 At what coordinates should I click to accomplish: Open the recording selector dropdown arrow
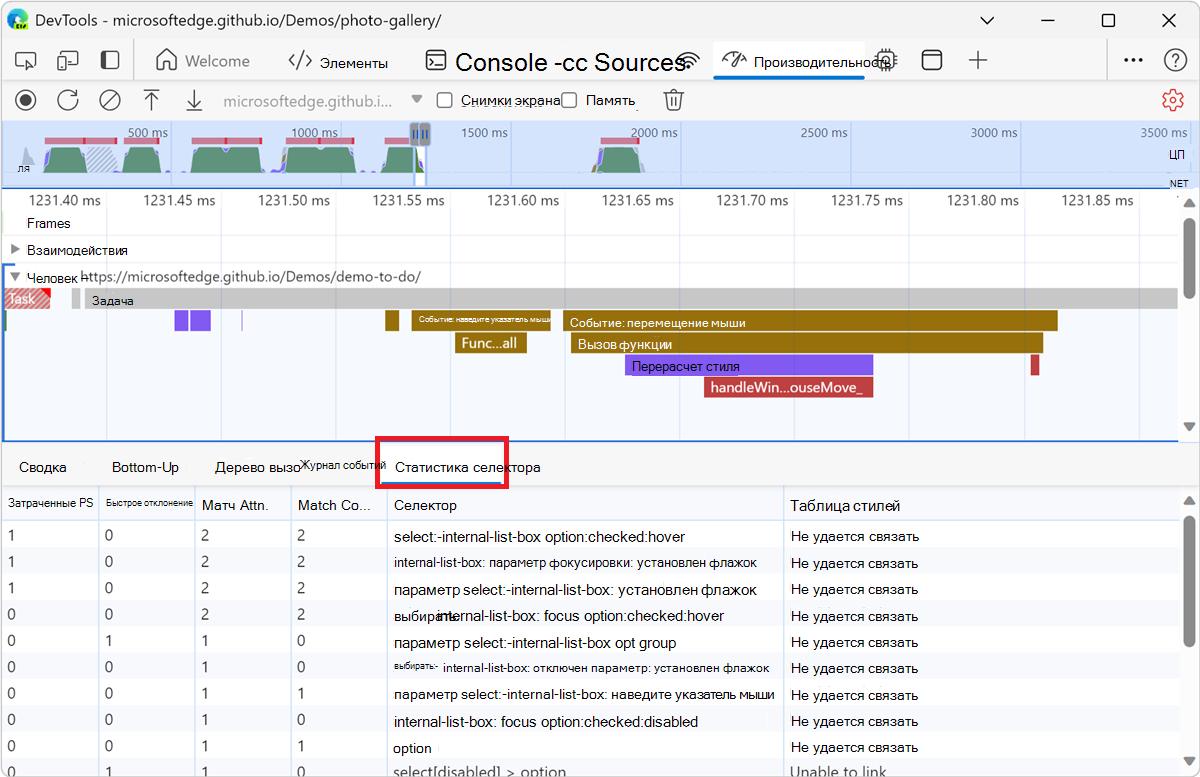pyautogui.click(x=417, y=100)
